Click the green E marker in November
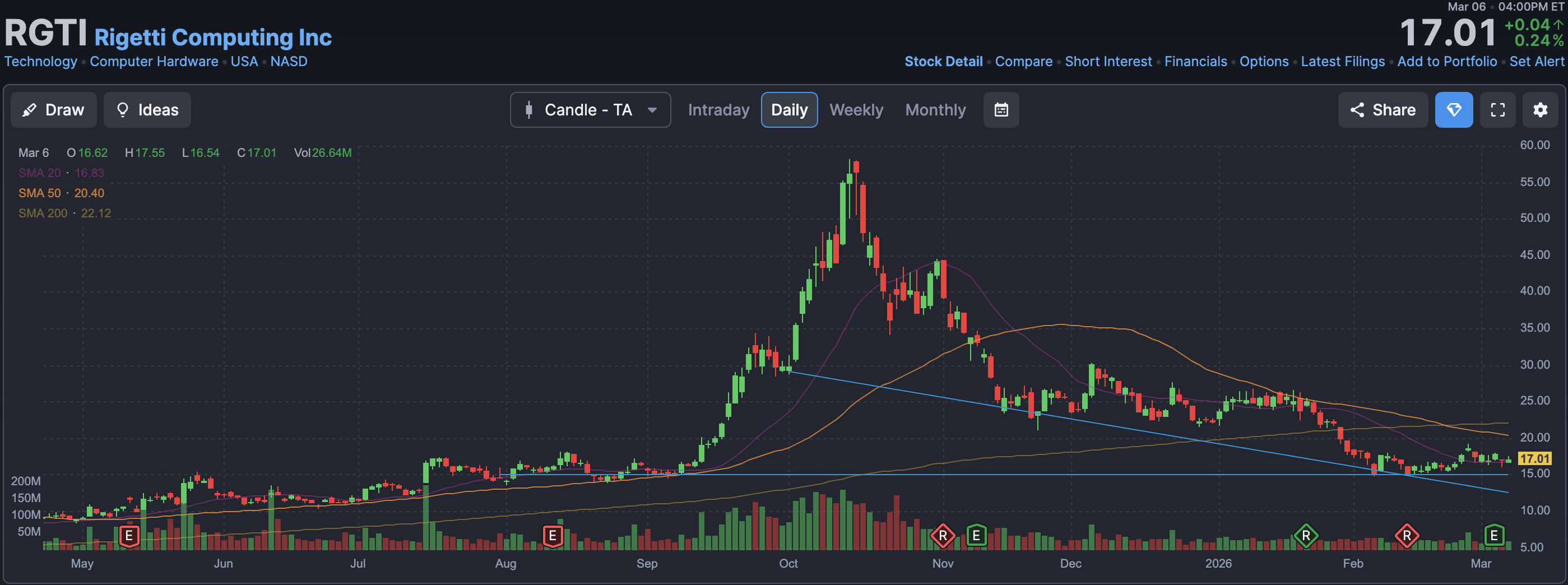The width and height of the screenshot is (1568, 585). click(x=976, y=536)
